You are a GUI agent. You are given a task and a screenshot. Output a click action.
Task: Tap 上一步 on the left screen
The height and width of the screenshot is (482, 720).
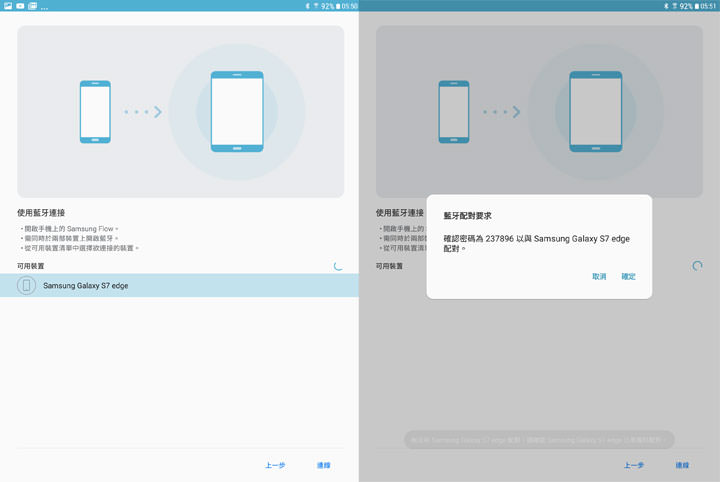(275, 465)
